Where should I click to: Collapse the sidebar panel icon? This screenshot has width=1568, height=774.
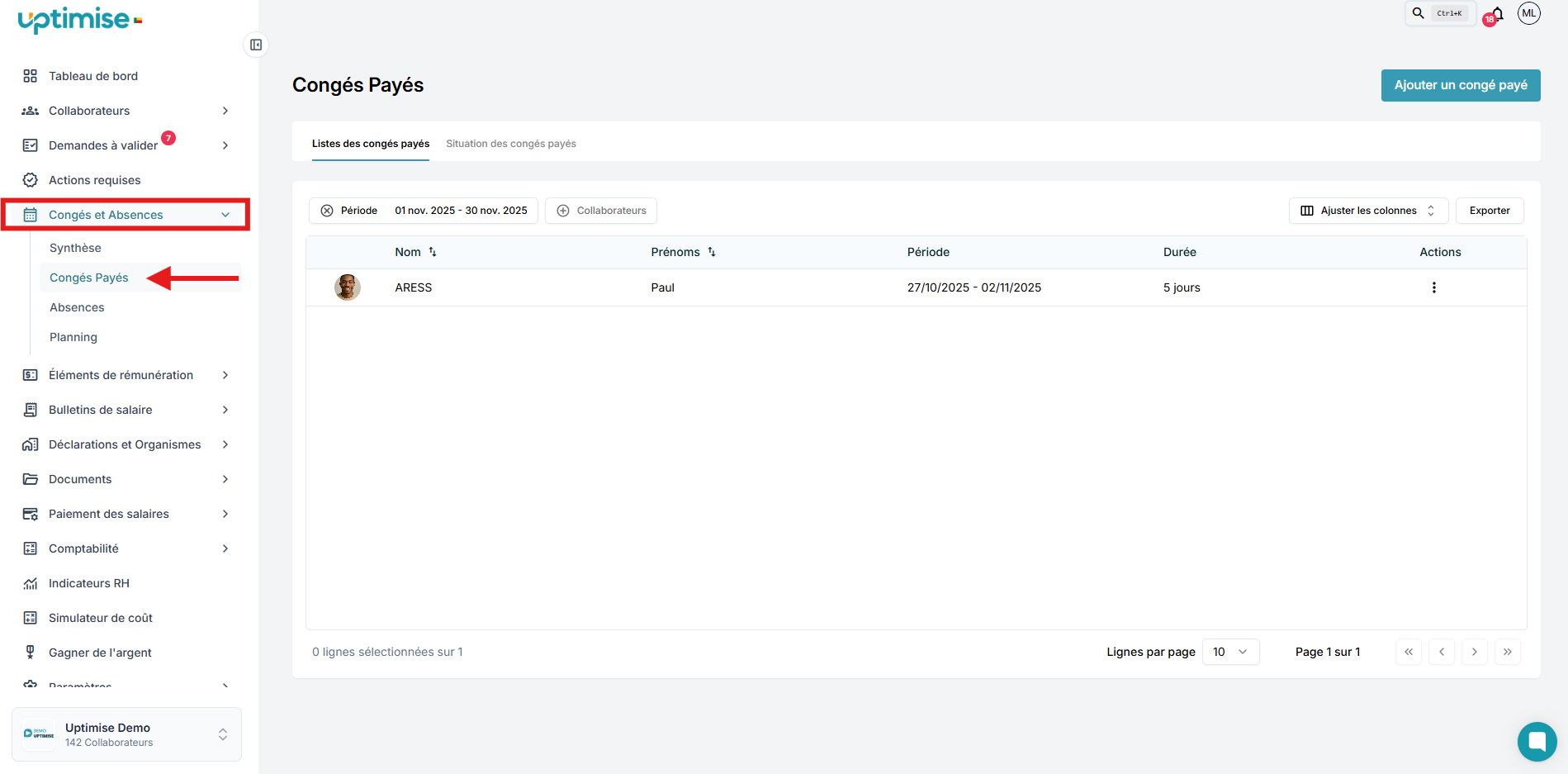click(x=256, y=45)
